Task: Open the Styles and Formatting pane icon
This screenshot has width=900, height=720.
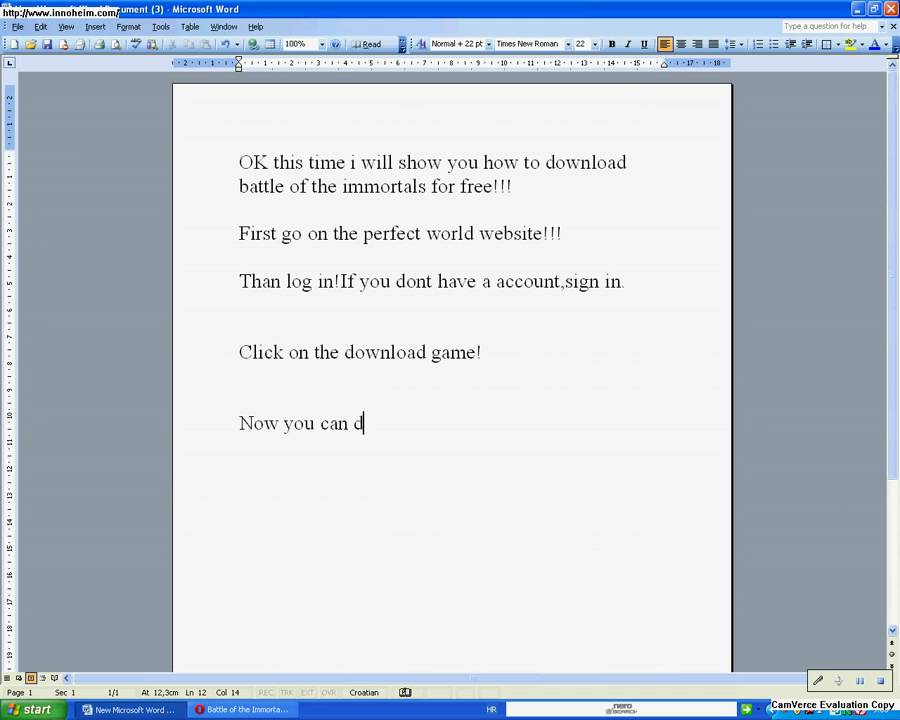Action: 421,44
